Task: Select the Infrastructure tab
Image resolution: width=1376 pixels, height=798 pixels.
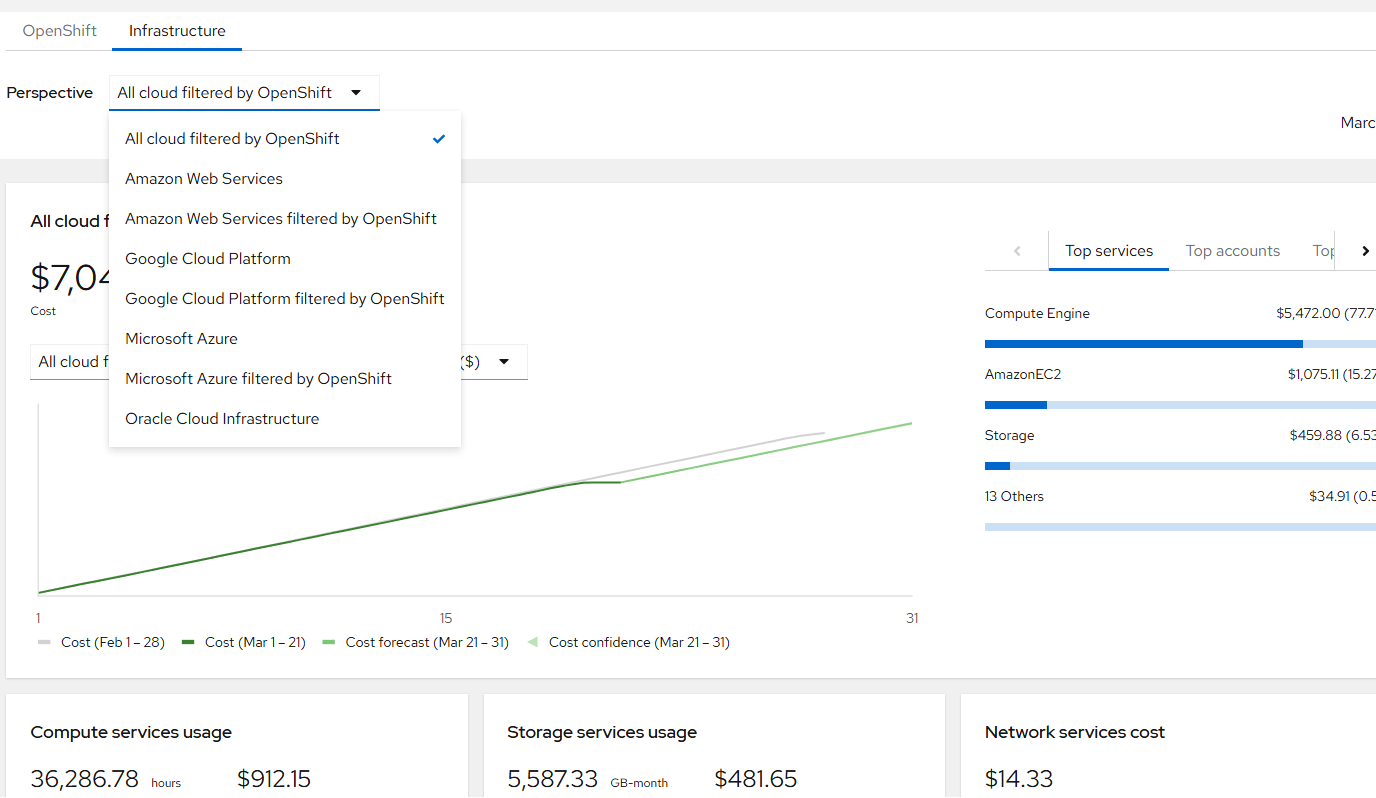Action: [x=177, y=31]
